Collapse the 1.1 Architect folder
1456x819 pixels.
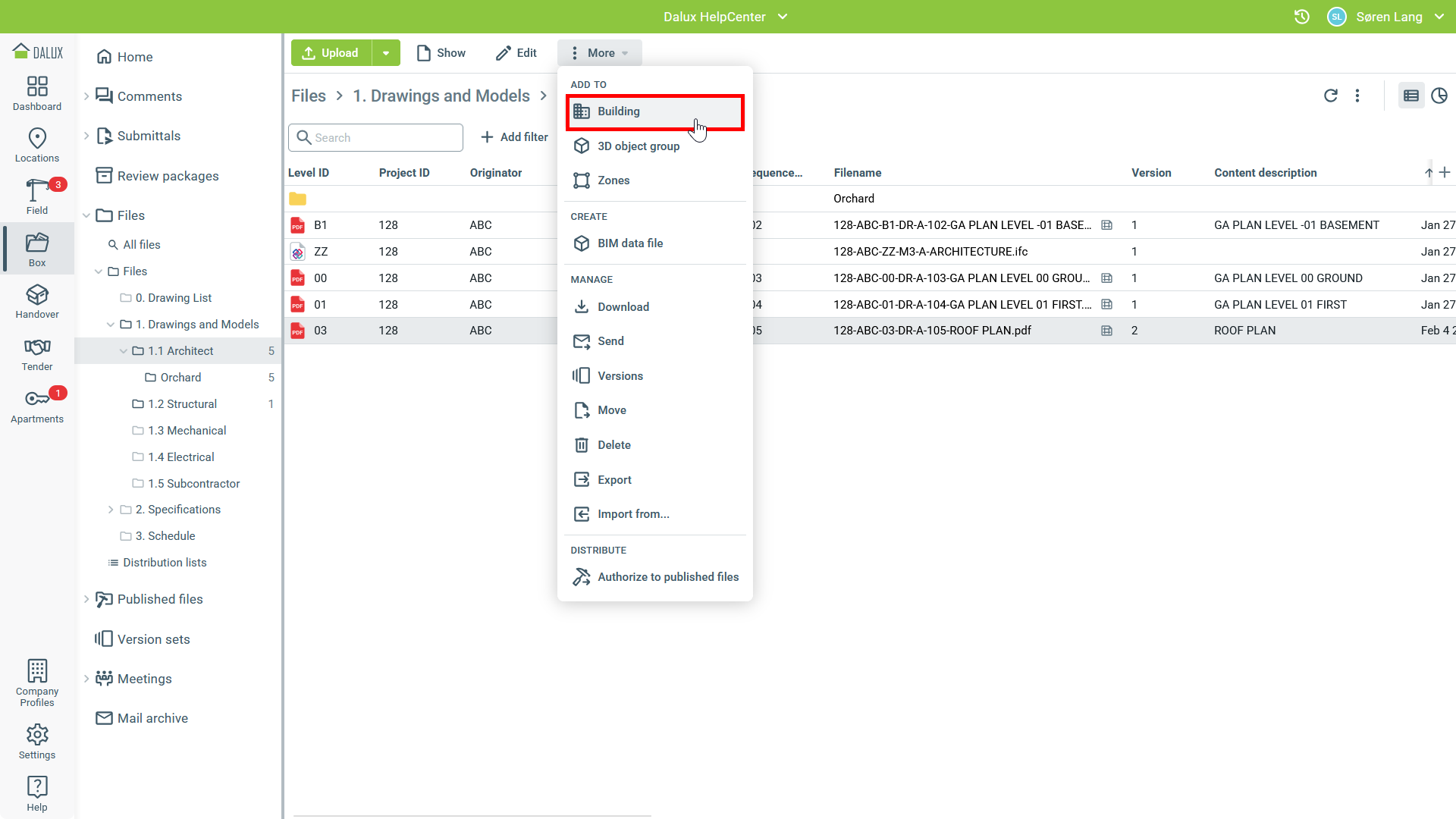point(124,351)
